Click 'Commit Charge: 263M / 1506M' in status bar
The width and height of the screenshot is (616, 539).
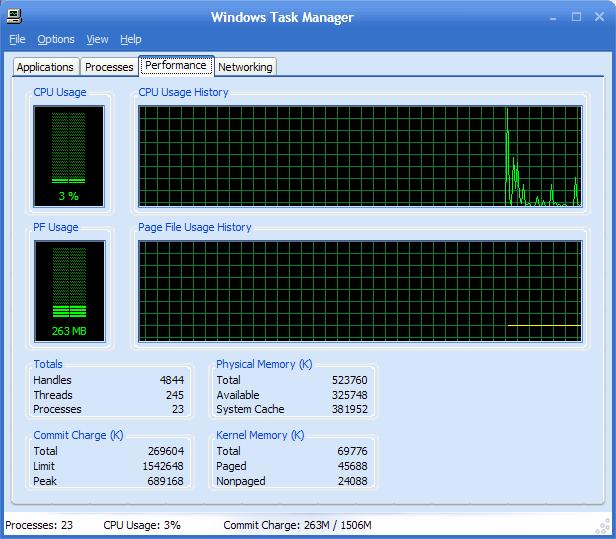tap(297, 525)
